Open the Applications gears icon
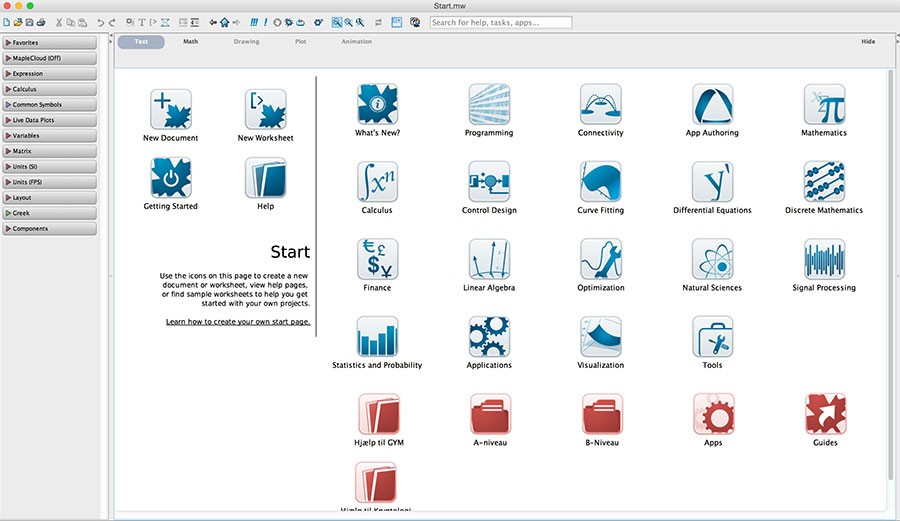This screenshot has width=900, height=521. [x=489, y=336]
